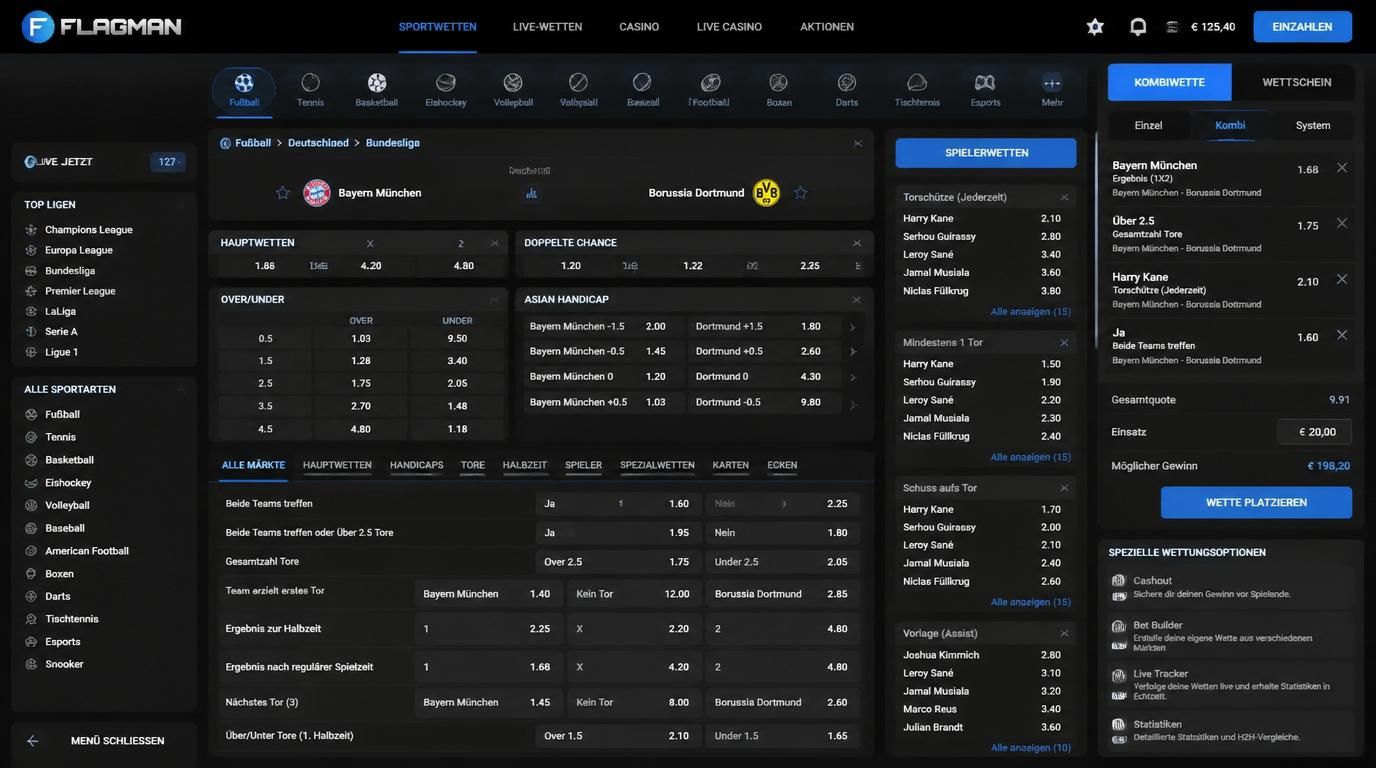Select the Tennis sport icon

tap(310, 89)
